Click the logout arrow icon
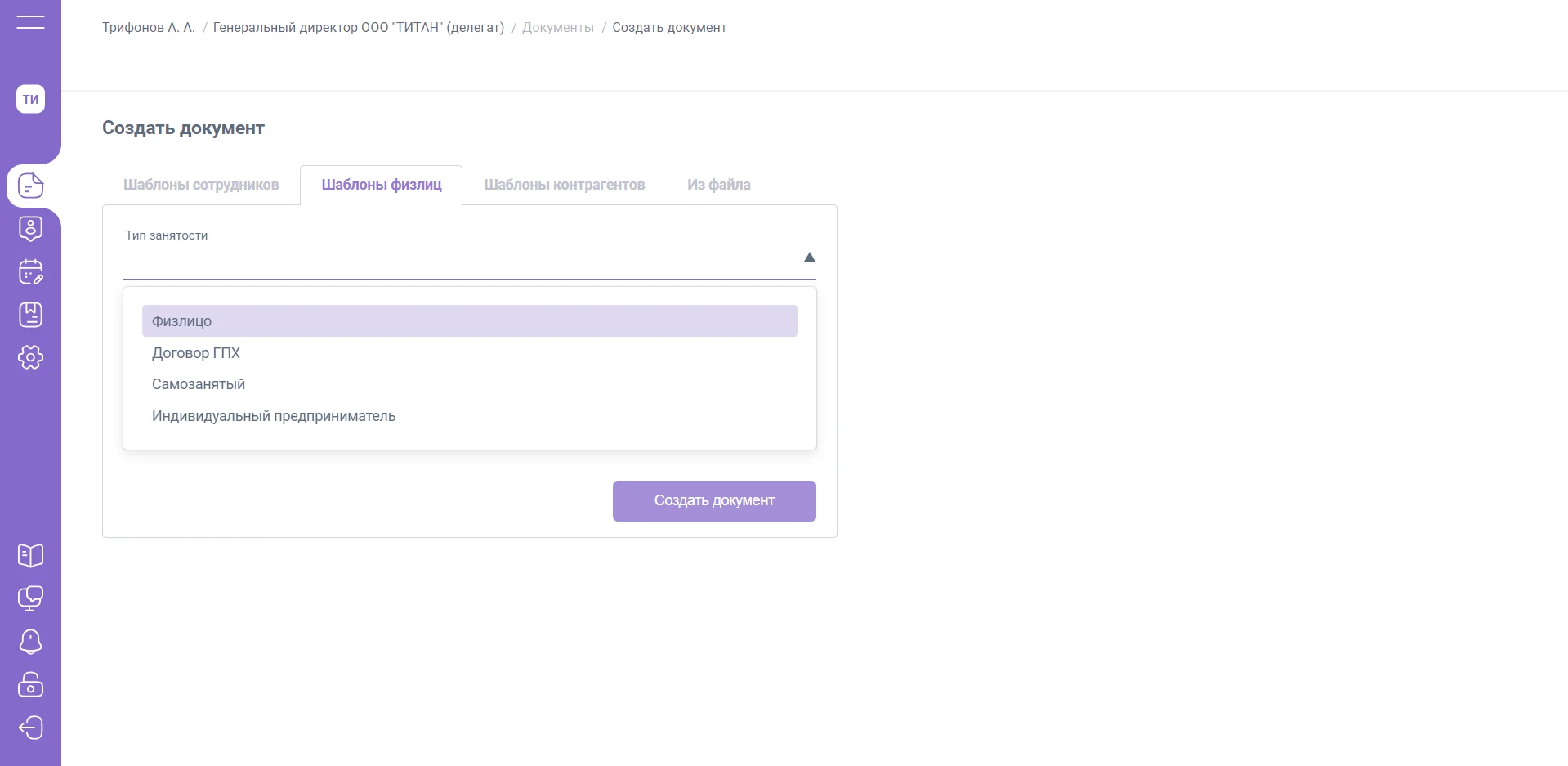1568x766 pixels. [x=30, y=728]
